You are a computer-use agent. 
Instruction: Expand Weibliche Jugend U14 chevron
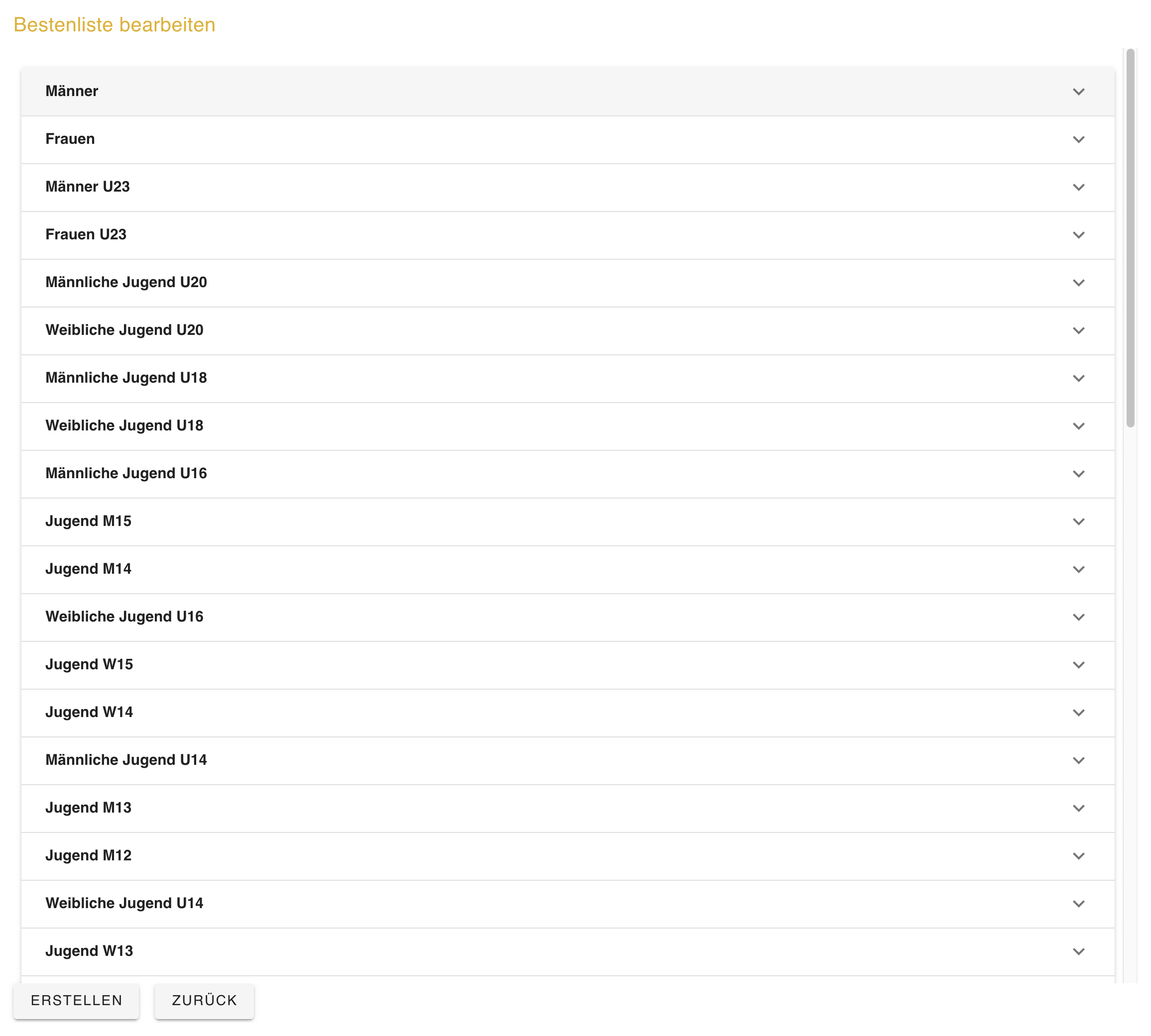(x=1078, y=905)
